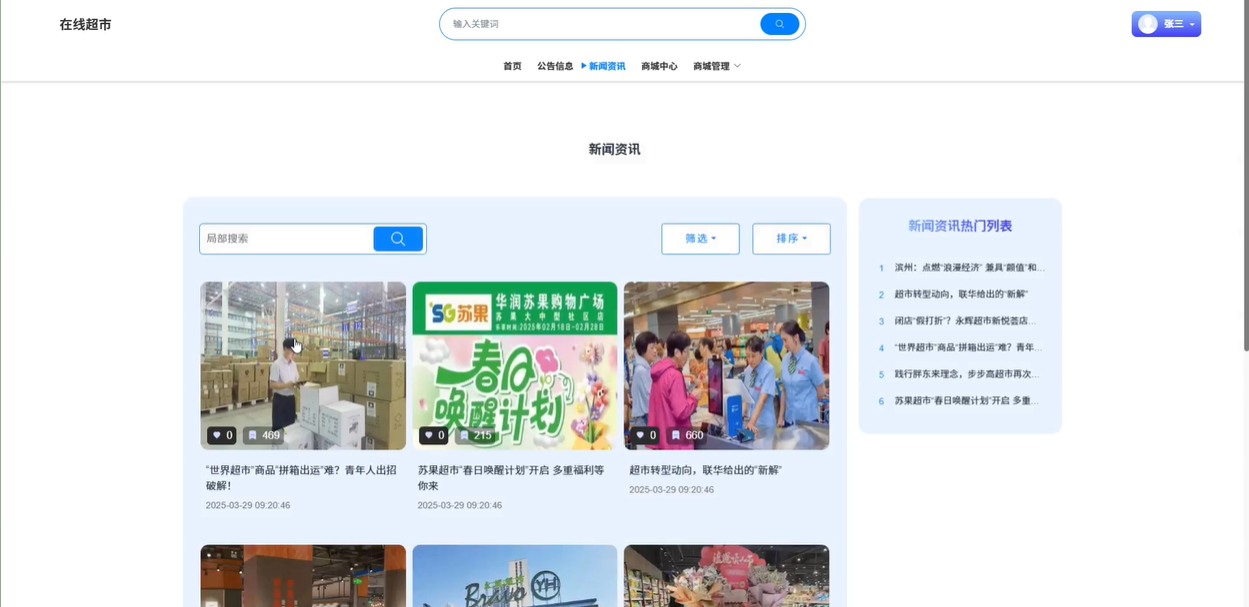Screen dimensions: 1249x607
Task: Open hot list item 5 践行胖东来理念
Action: (x=967, y=374)
